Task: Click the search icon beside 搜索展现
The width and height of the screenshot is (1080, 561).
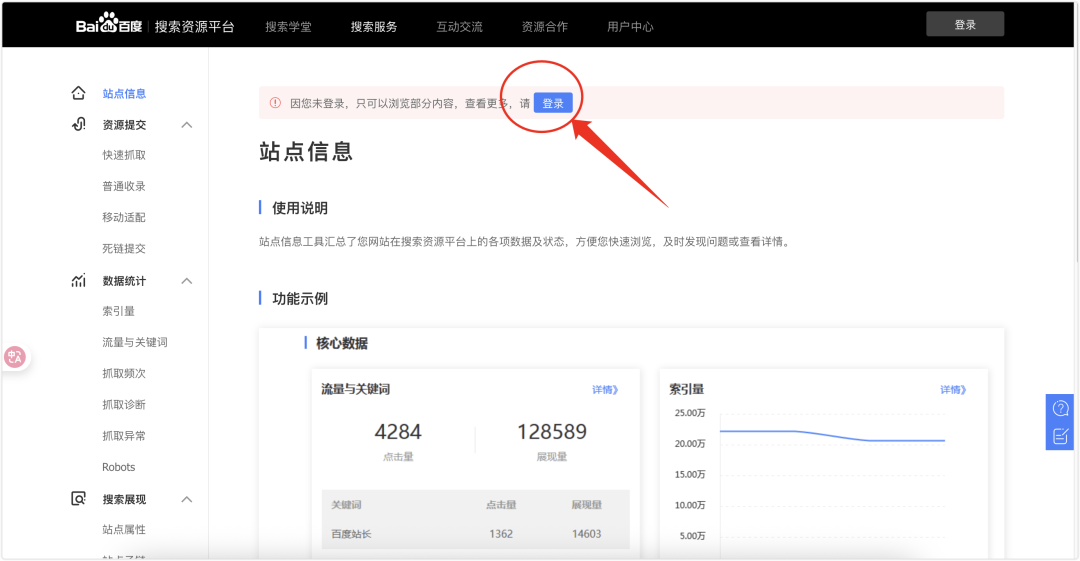Action: point(79,498)
